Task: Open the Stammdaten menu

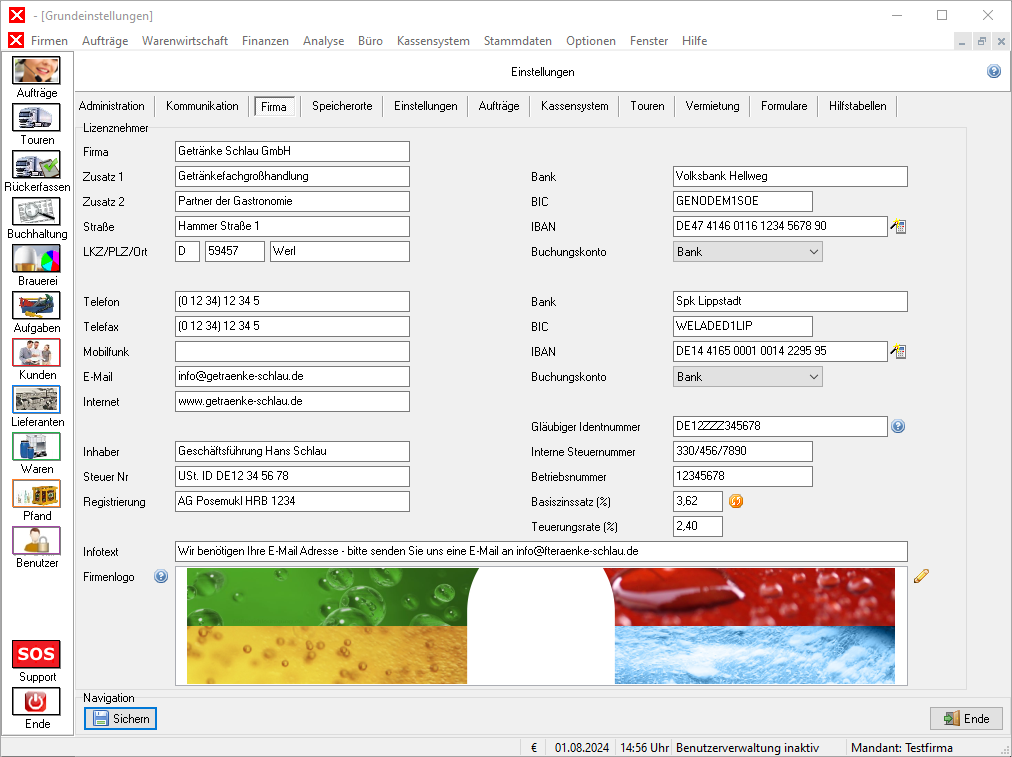Action: [x=517, y=41]
